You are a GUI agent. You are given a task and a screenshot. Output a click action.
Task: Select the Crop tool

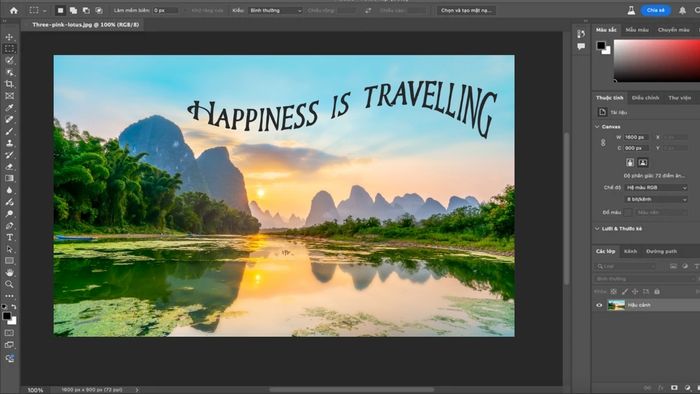point(9,84)
